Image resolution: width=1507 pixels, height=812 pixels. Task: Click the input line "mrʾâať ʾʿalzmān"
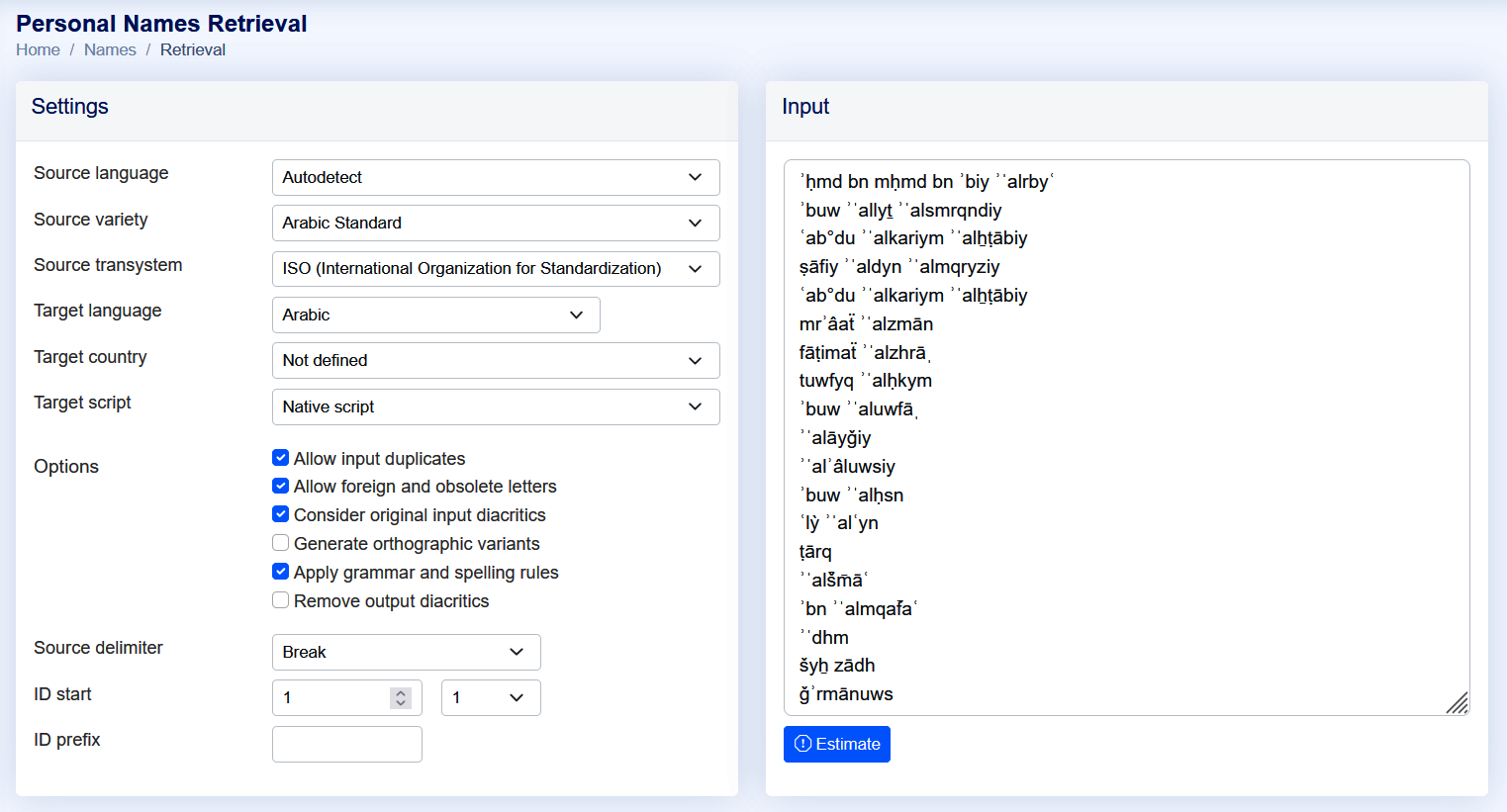866,324
